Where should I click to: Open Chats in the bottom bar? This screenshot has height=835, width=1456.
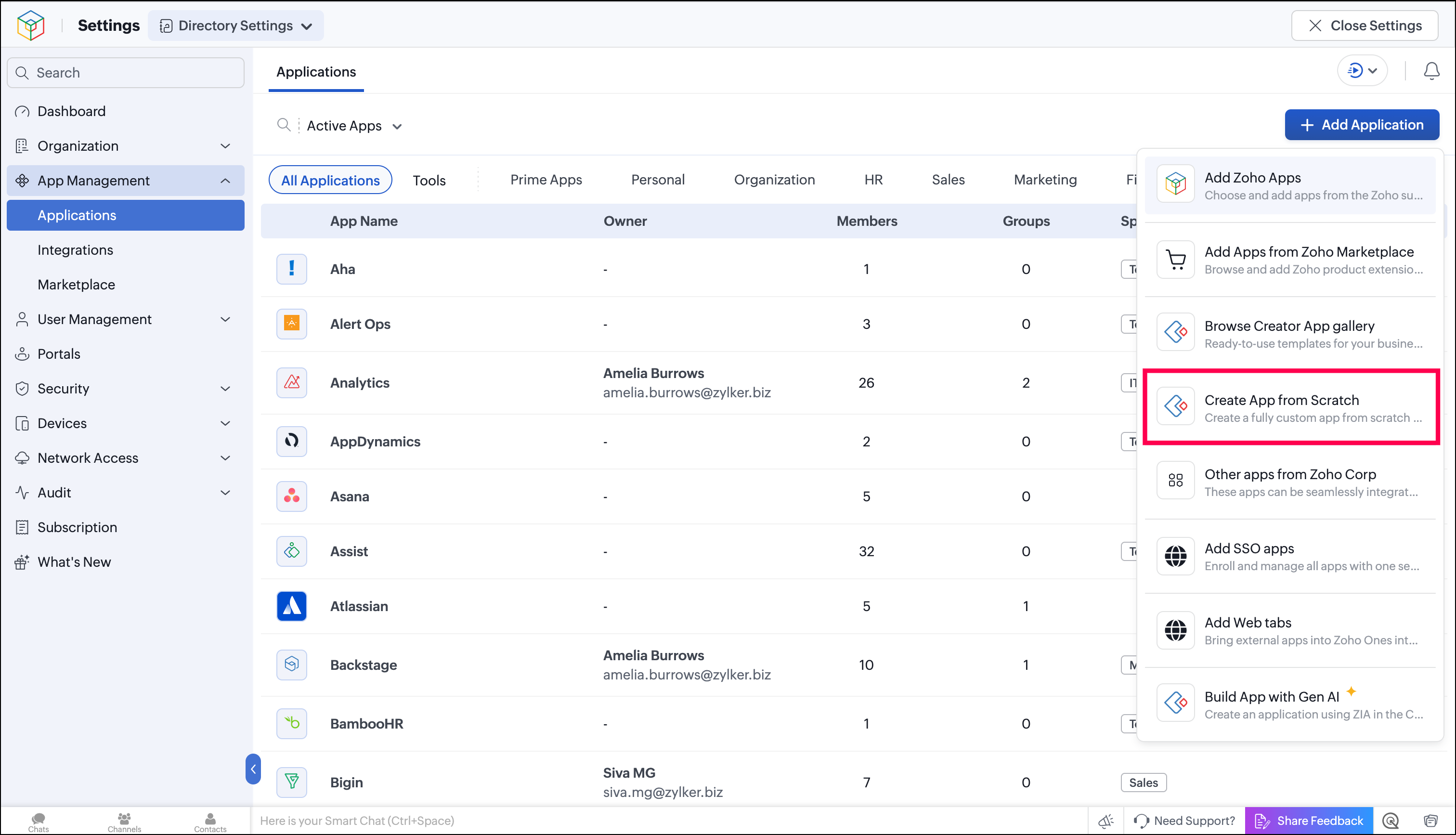pyautogui.click(x=39, y=821)
